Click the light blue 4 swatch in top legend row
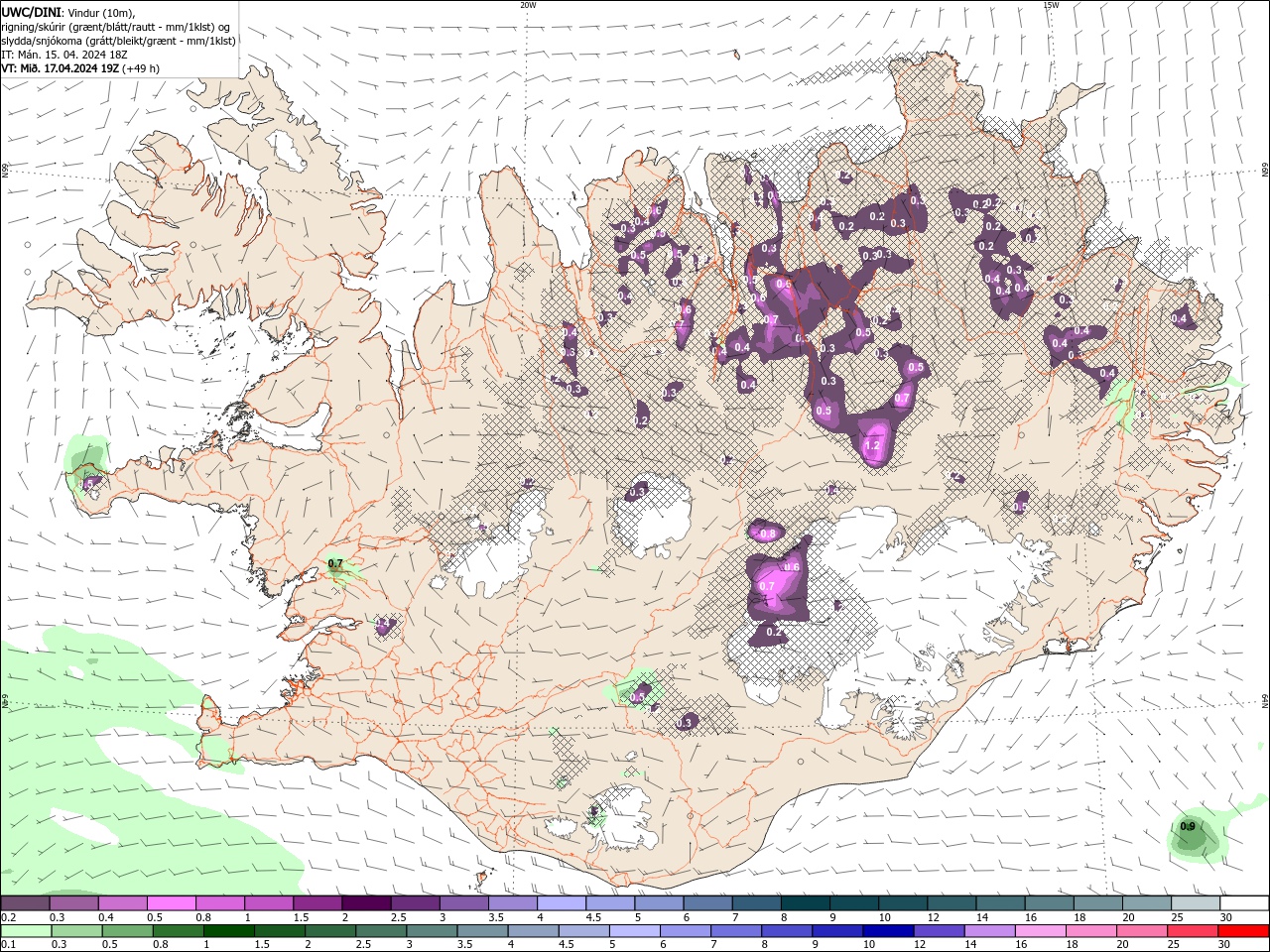 coord(562,902)
